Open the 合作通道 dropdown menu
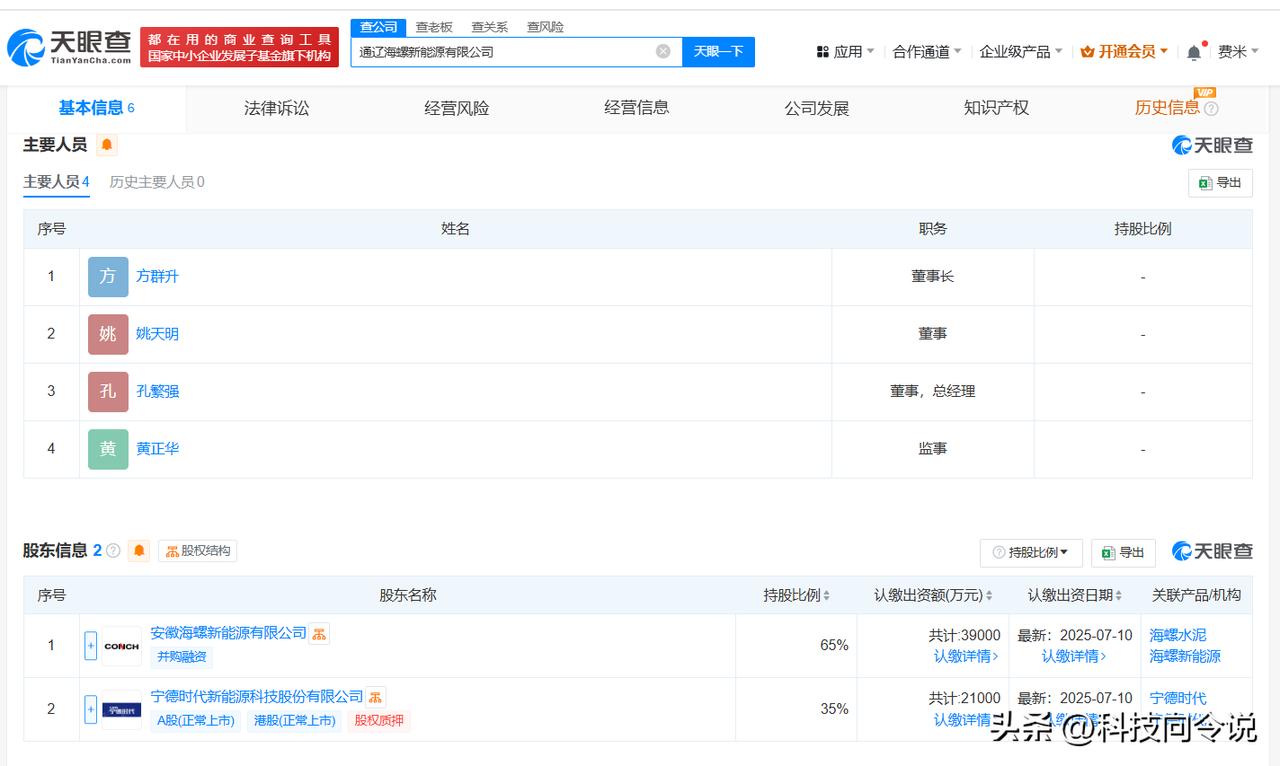 tap(927, 52)
